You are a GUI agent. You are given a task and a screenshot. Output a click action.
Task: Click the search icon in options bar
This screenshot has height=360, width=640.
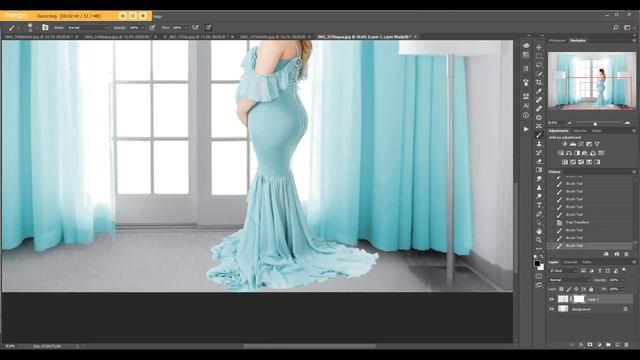point(616,28)
